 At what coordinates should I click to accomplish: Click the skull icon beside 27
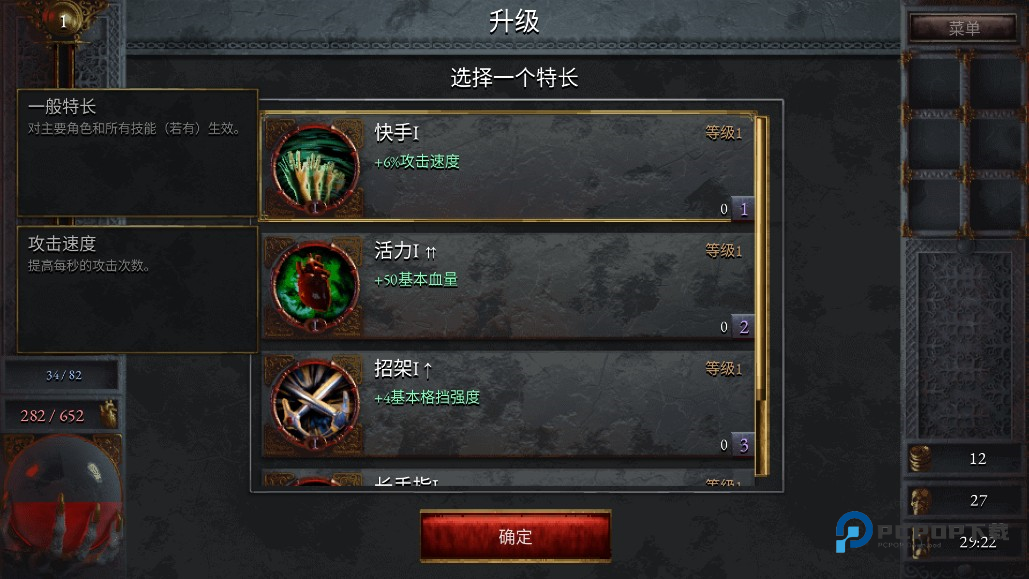coord(920,500)
